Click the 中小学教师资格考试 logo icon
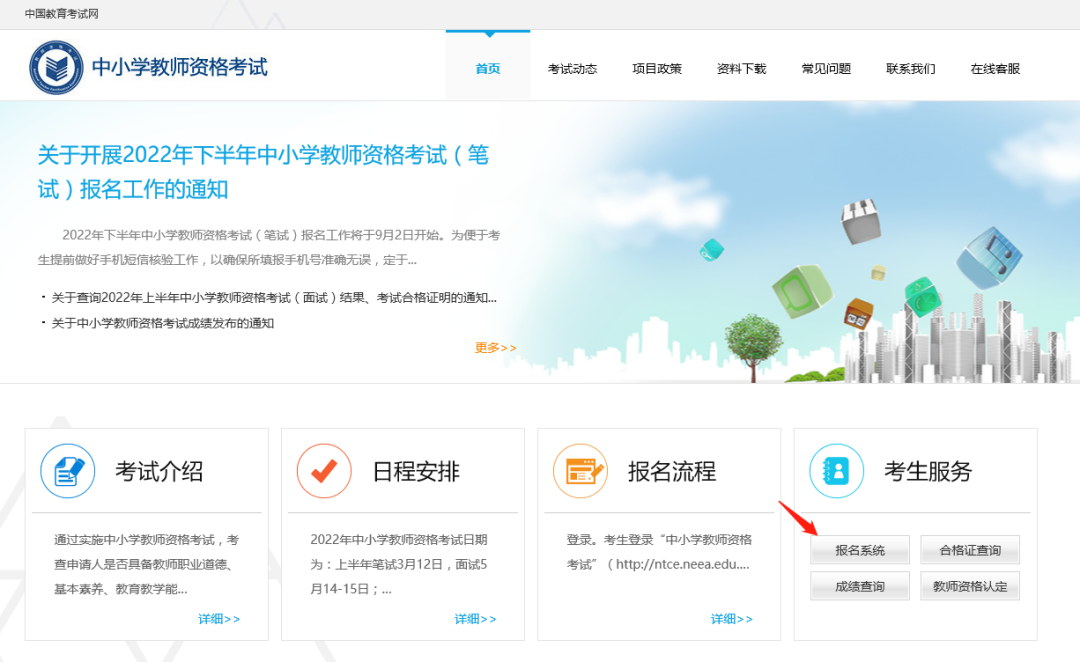Image resolution: width=1080 pixels, height=662 pixels. (x=55, y=66)
